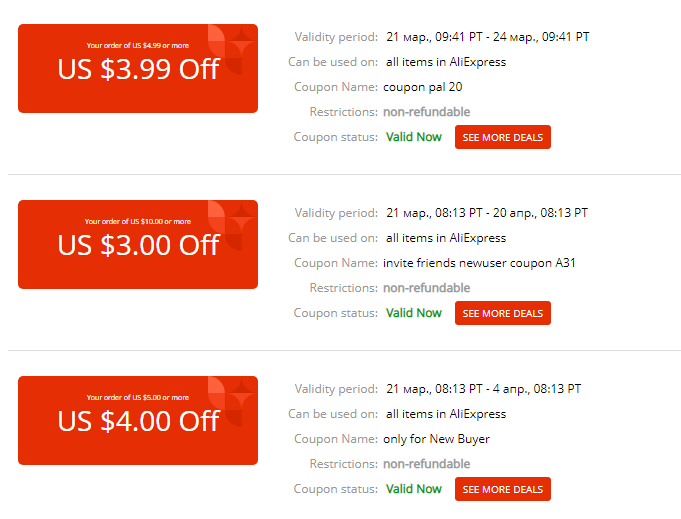Click 'invite friends newuser coupon A31' text
Image resolution: width=681 pixels, height=519 pixels.
479,263
